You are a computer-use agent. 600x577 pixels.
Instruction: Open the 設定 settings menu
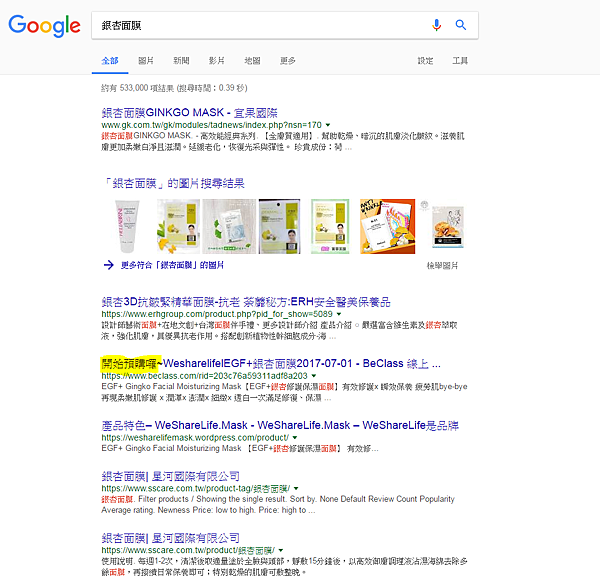(425, 60)
